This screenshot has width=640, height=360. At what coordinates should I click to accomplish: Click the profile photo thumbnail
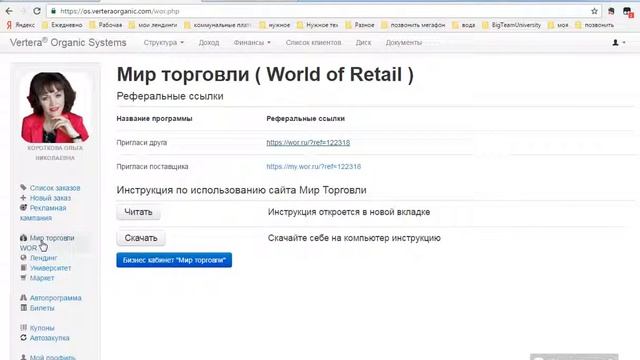pyautogui.click(x=55, y=107)
